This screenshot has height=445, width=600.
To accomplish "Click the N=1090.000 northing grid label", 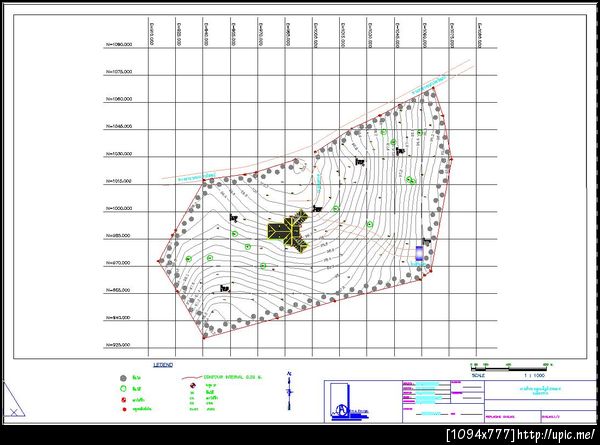I will 119,44.
